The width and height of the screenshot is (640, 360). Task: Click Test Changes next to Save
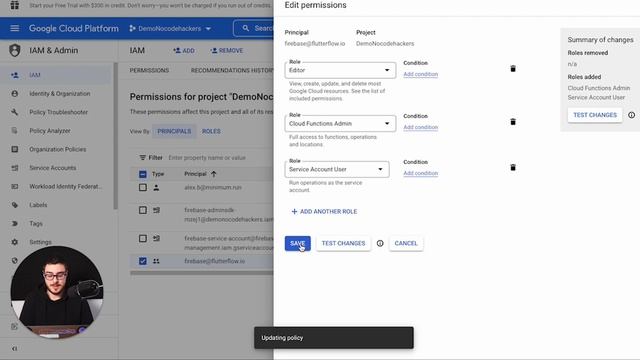343,243
